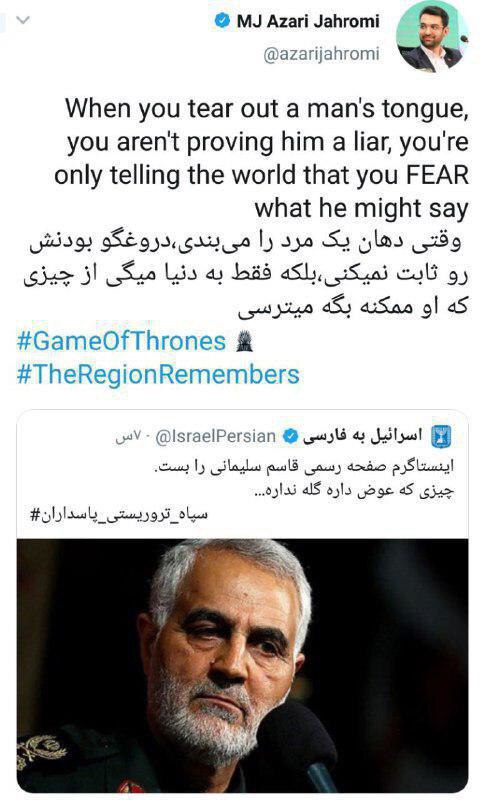Click the Israel emblem avatar in quoted tweet
Image resolution: width=485 pixels, height=800 pixels.
(x=442, y=436)
